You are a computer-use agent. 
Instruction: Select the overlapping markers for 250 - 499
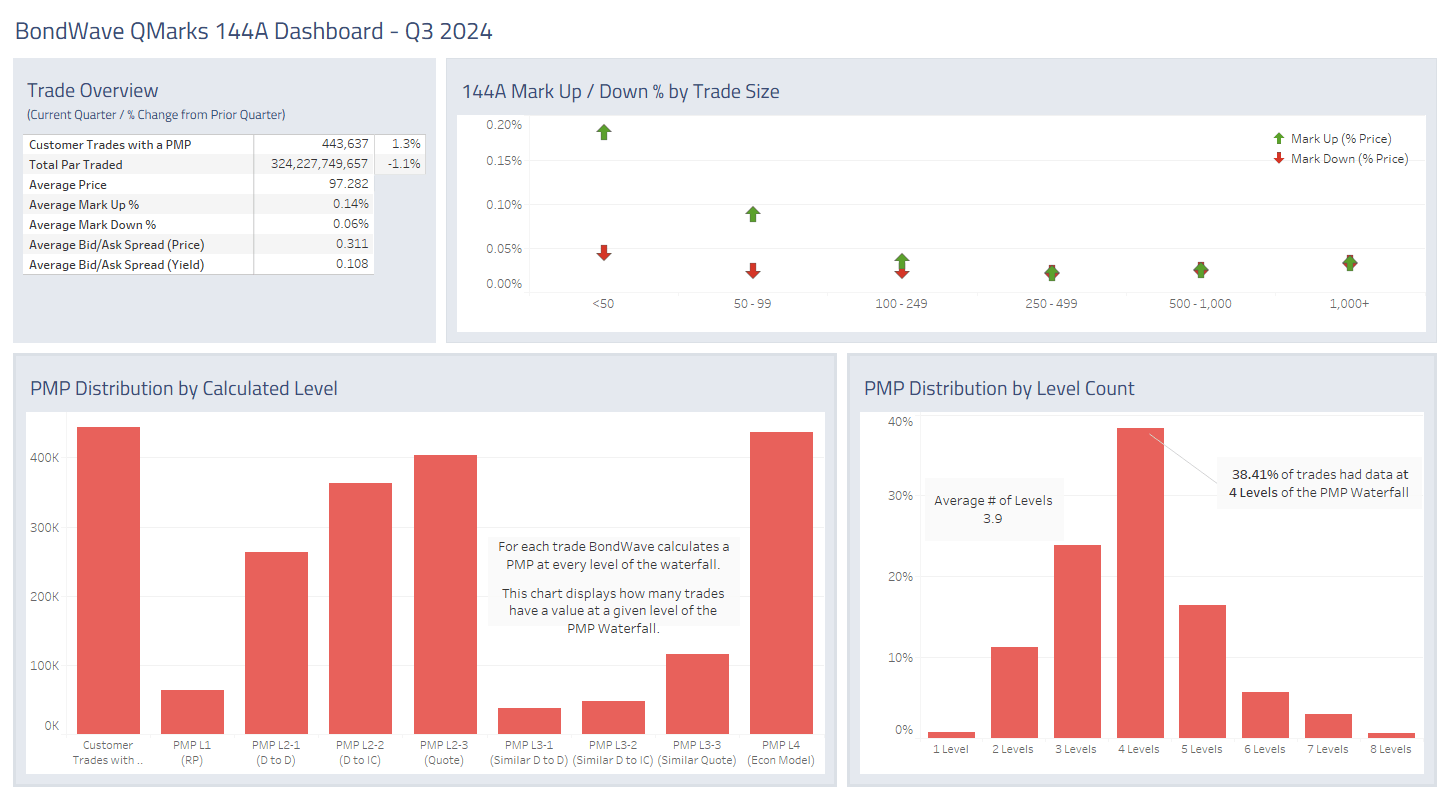point(1052,273)
